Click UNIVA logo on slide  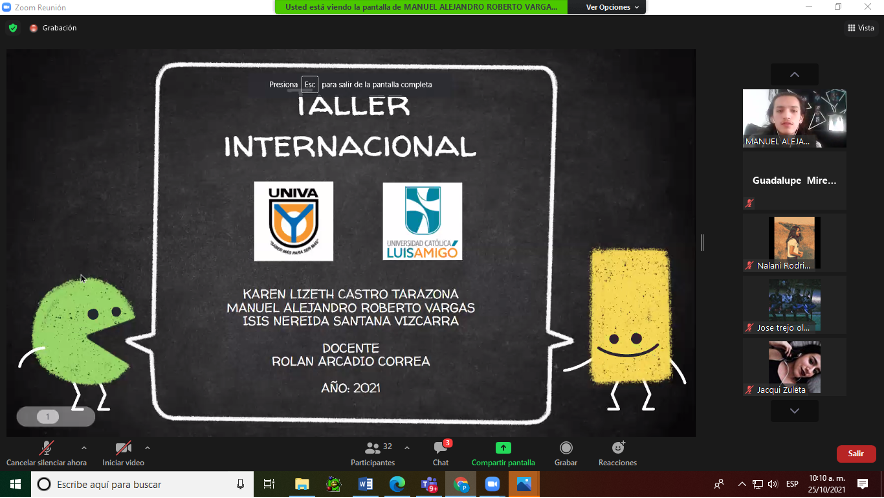click(x=293, y=221)
